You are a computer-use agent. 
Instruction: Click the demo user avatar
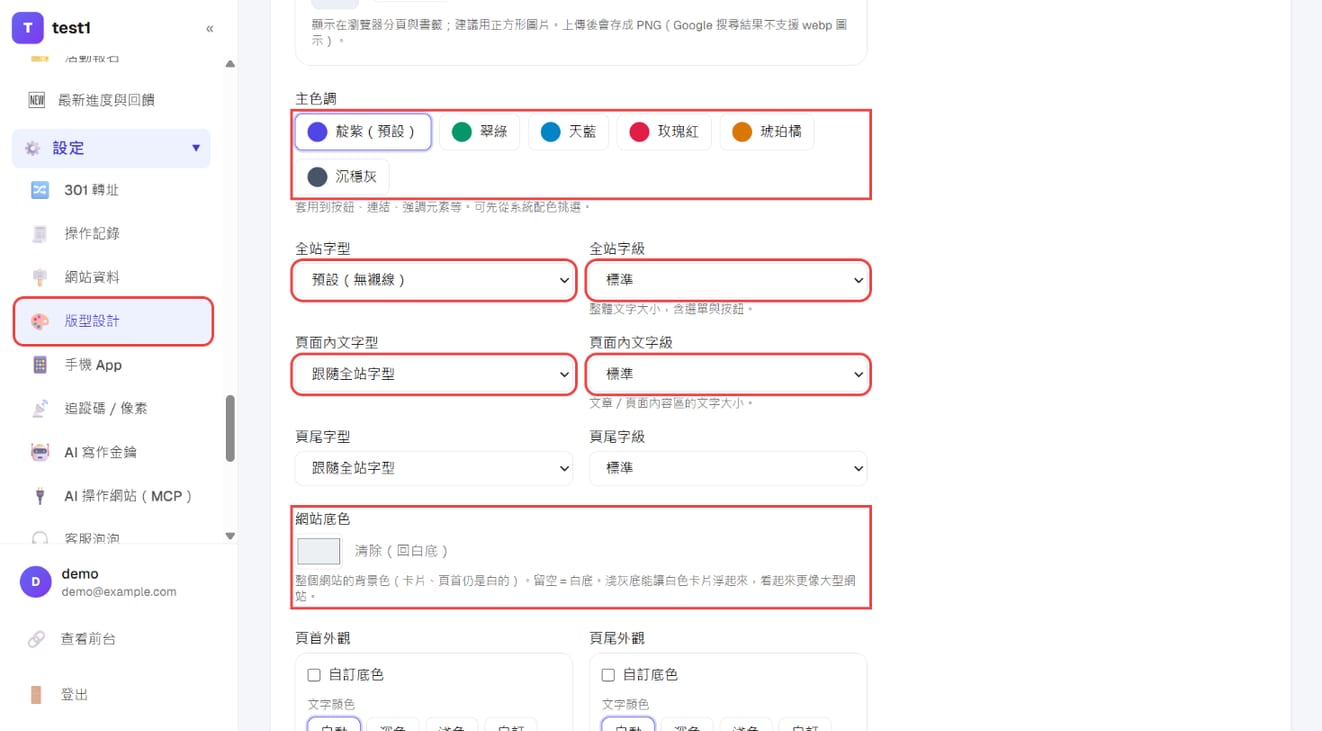pyautogui.click(x=35, y=582)
